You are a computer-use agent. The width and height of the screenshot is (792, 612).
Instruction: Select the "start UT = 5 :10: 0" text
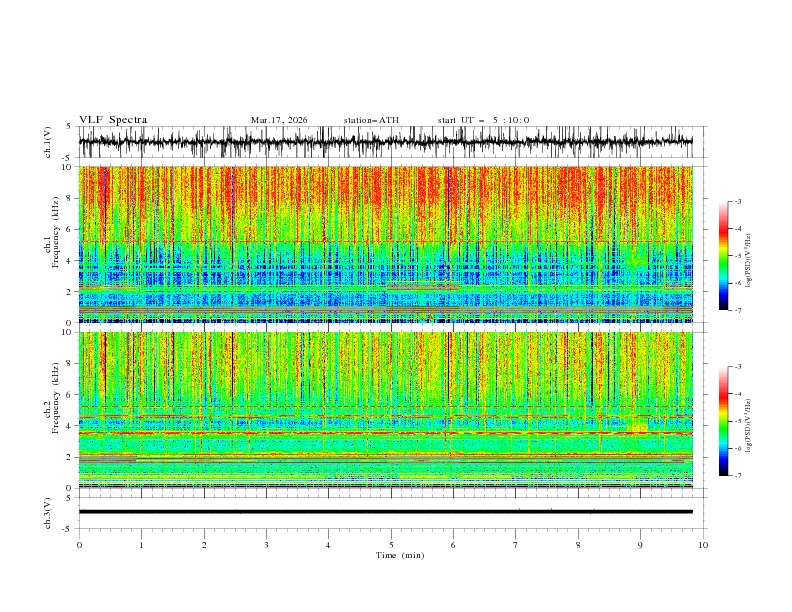coord(483,120)
